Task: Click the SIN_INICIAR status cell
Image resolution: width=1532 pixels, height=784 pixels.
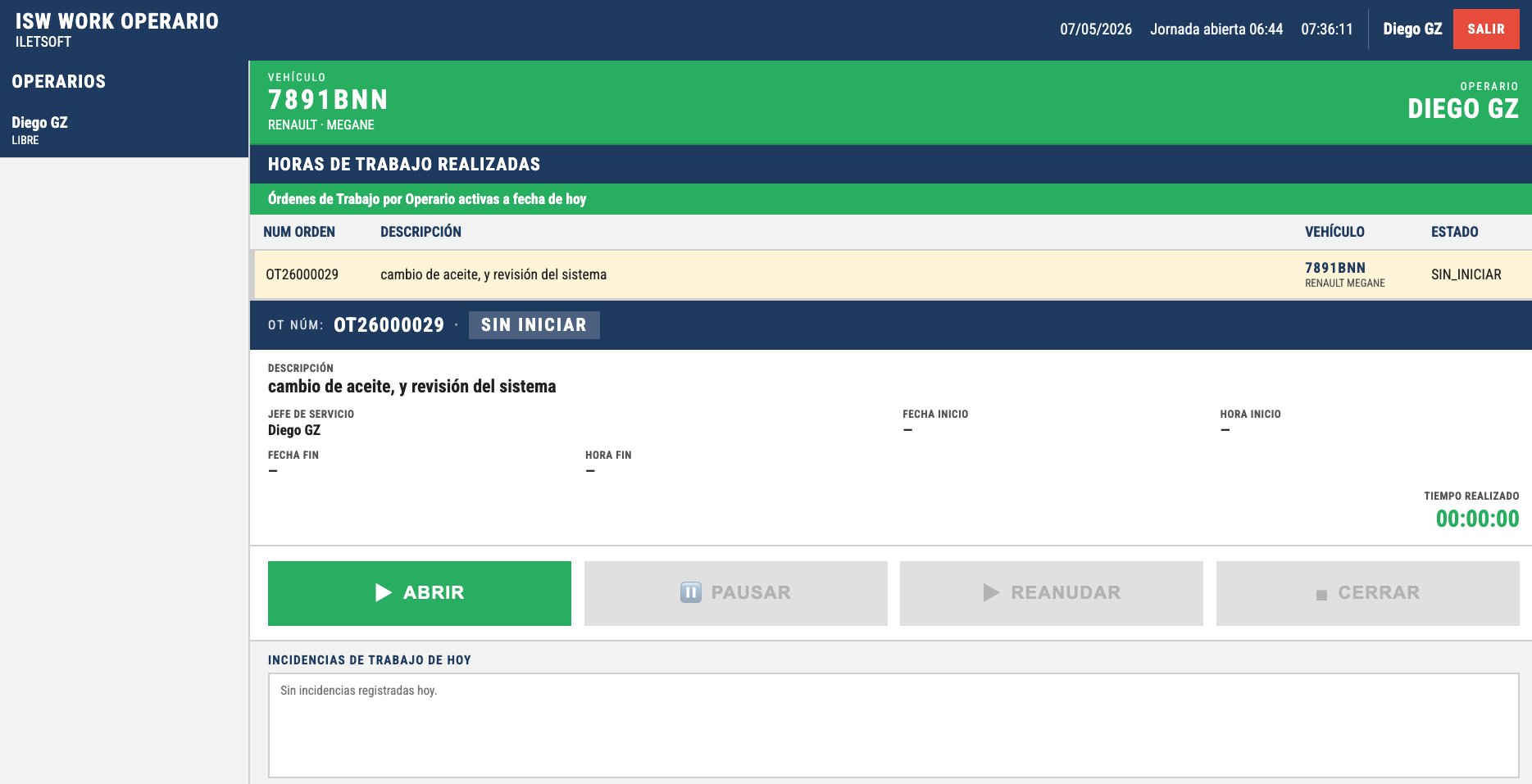Action: [1466, 274]
